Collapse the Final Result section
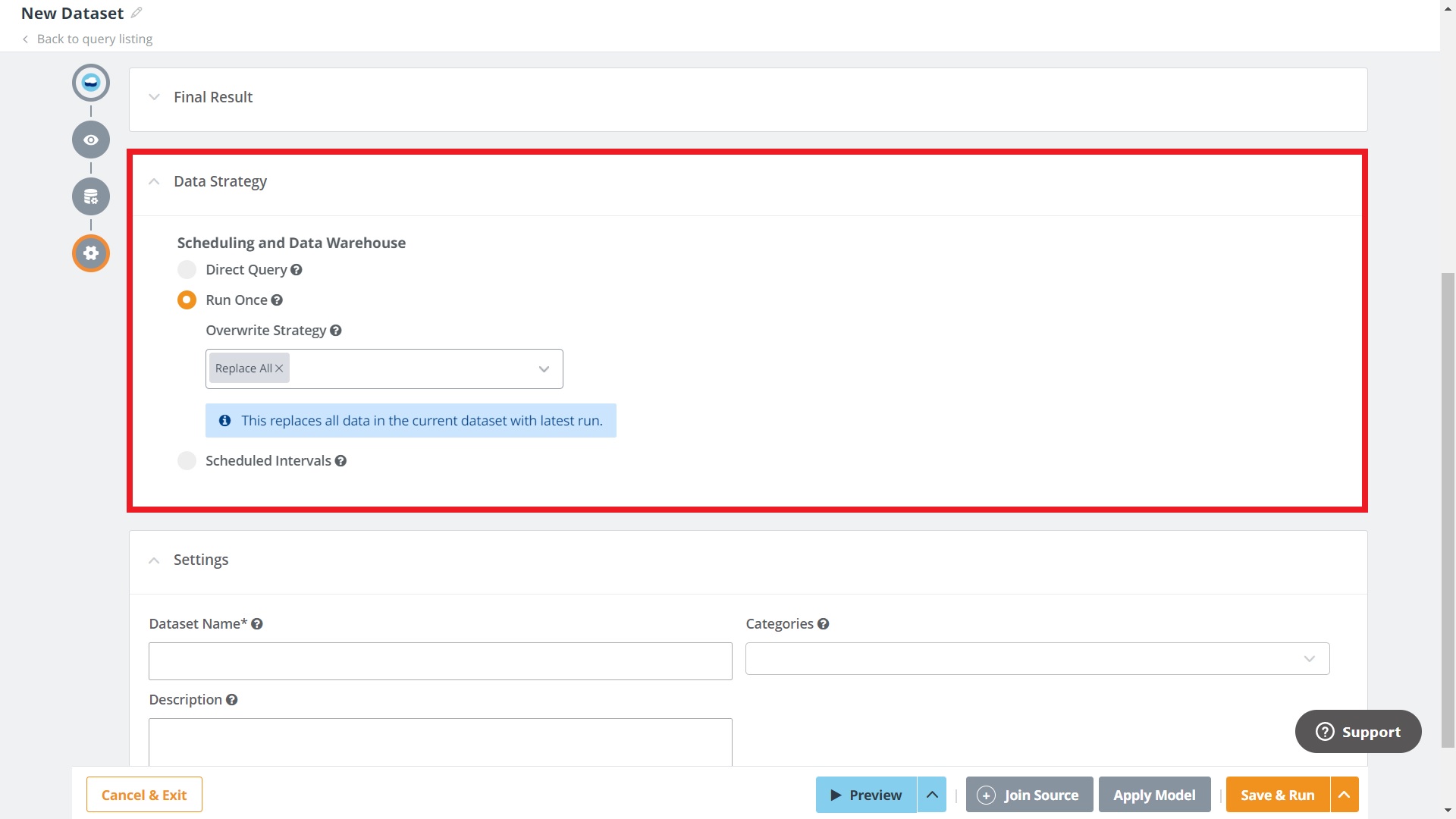This screenshot has height=819, width=1456. [x=153, y=97]
